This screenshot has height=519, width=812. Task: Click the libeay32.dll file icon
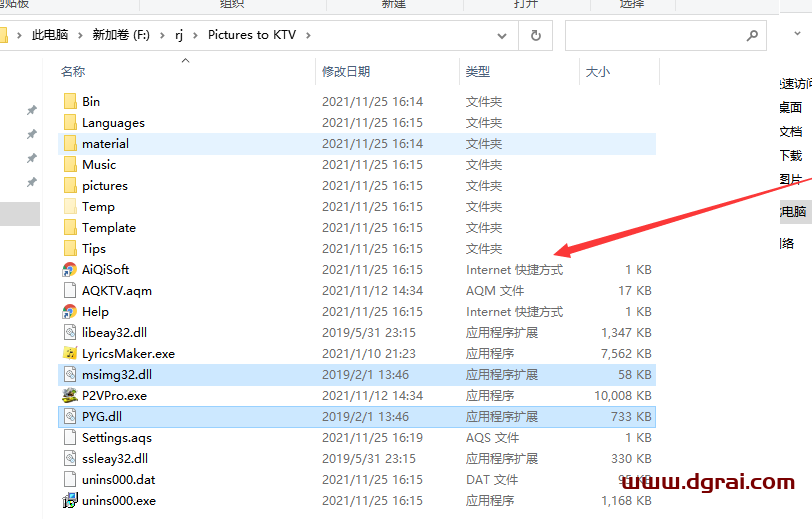pos(70,332)
